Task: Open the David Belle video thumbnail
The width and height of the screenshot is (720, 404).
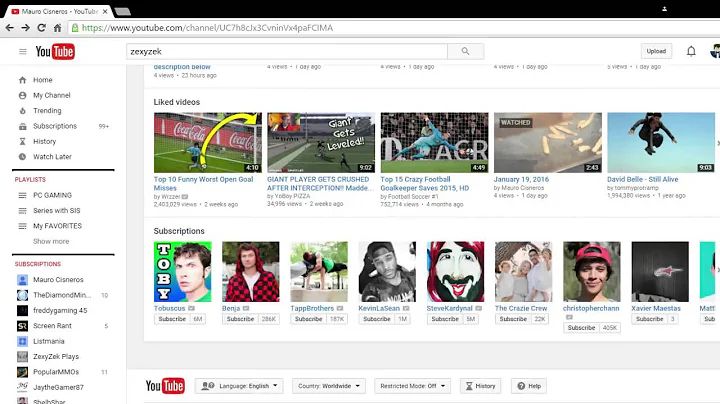Action: coord(661,143)
